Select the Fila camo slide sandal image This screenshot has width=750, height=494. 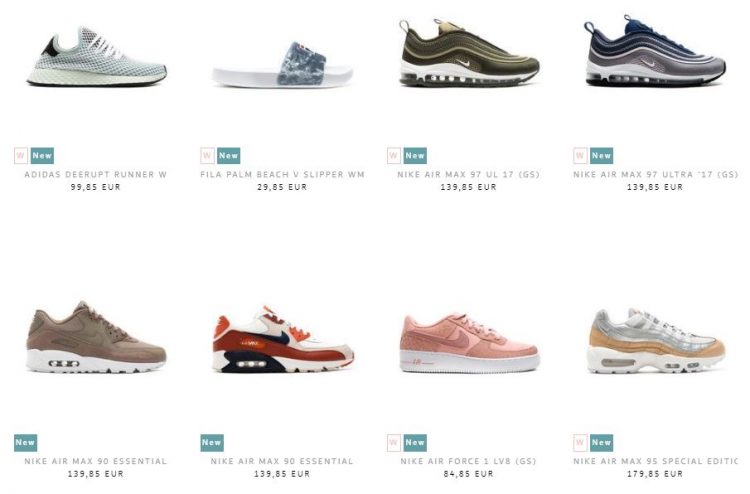coord(283,65)
